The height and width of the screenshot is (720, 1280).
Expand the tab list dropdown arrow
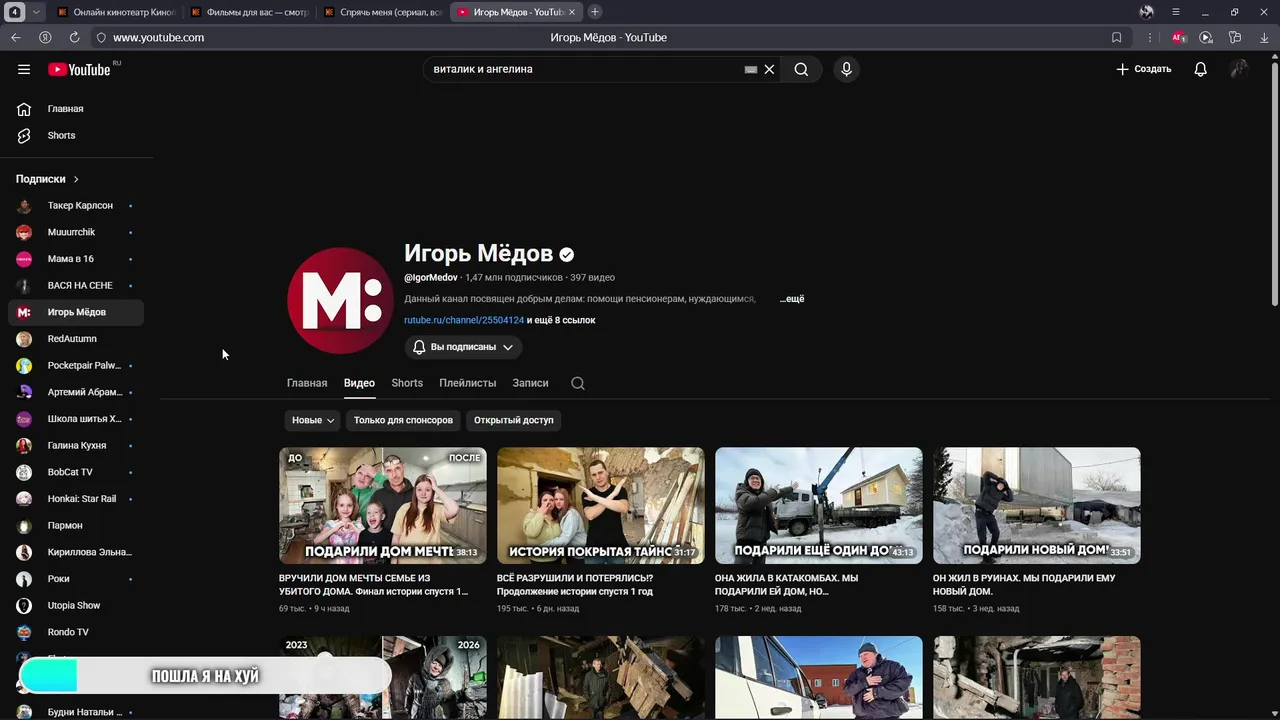[x=36, y=12]
